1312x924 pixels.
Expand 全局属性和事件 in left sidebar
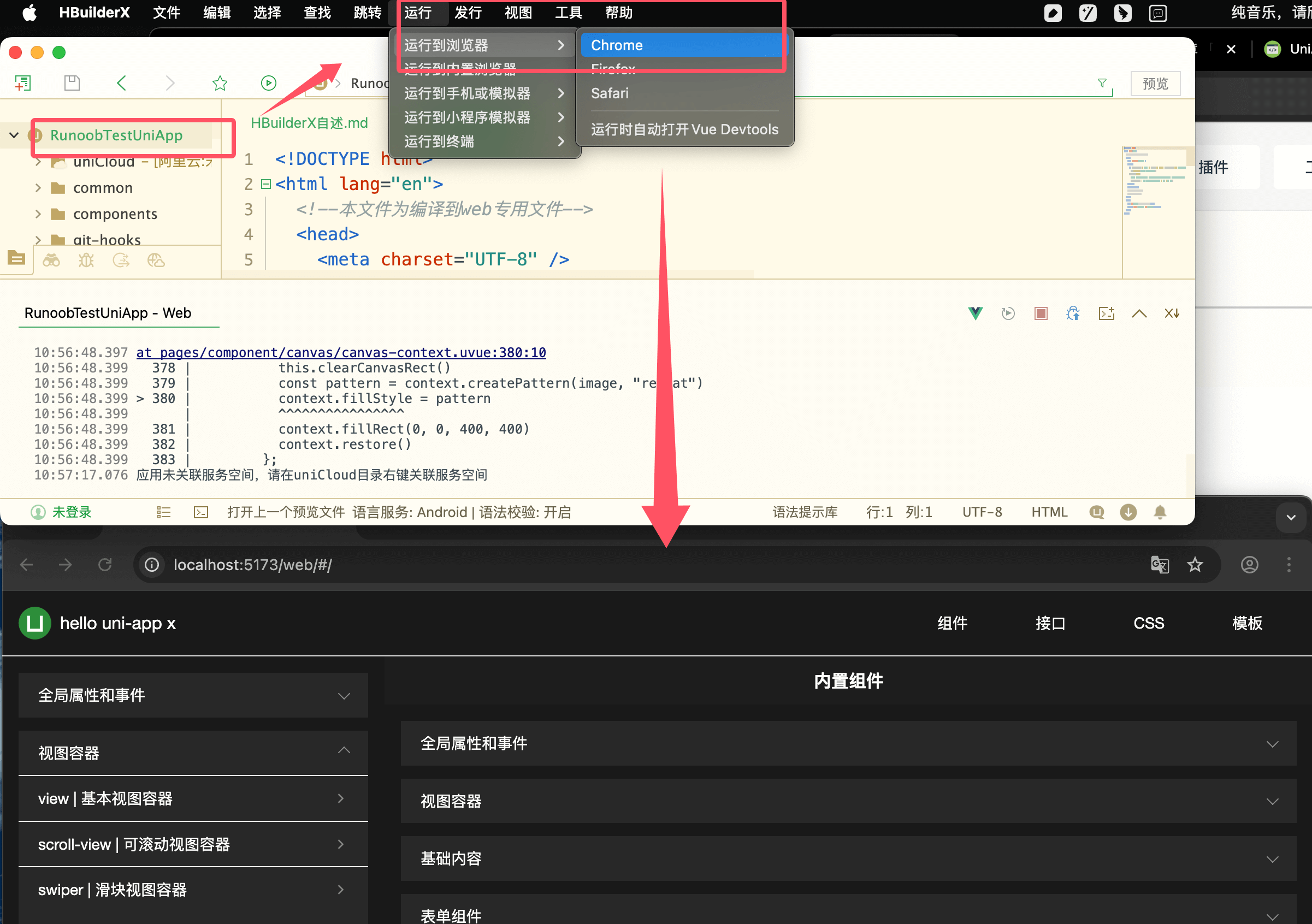(193, 695)
